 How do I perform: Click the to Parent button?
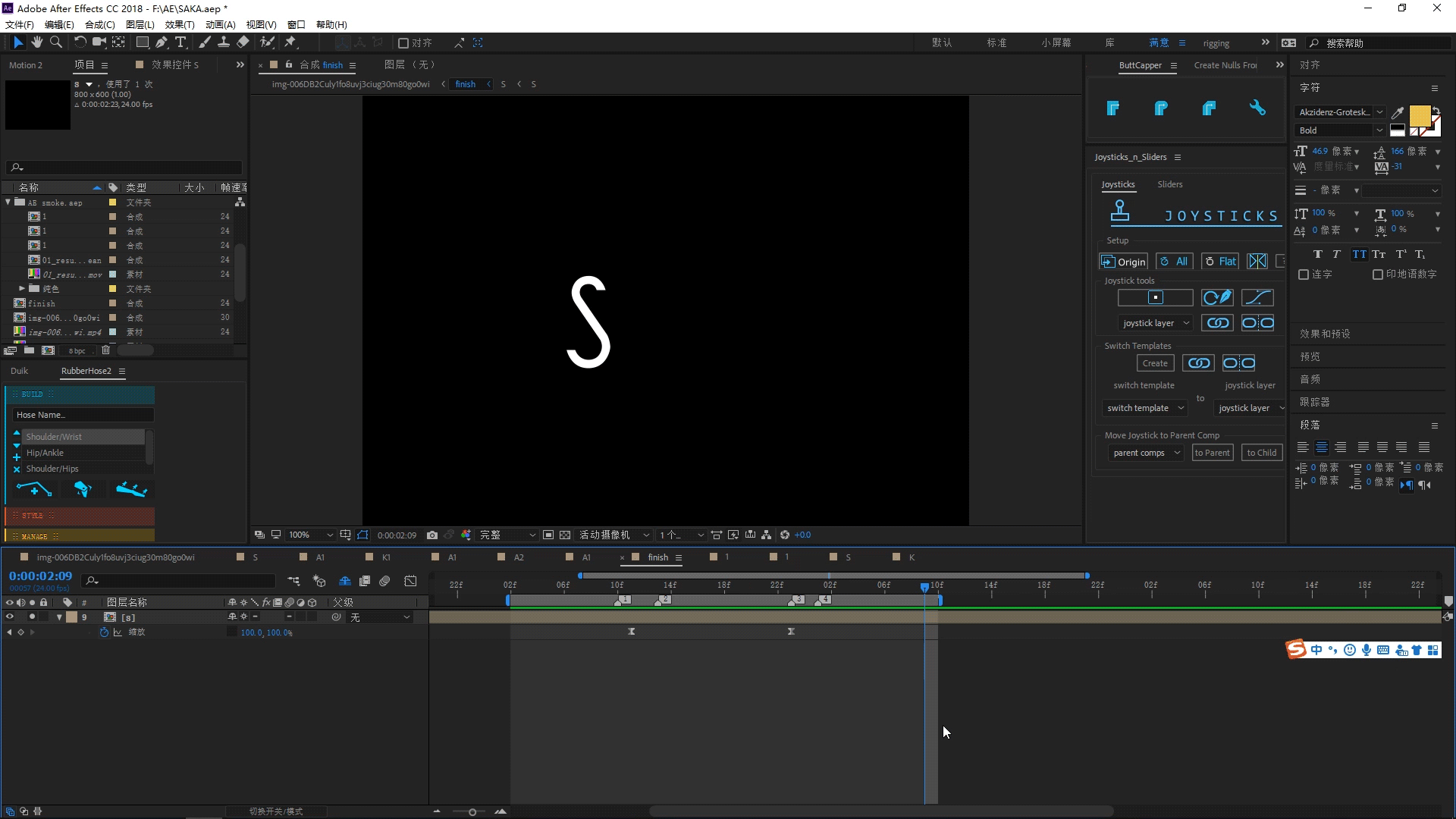click(1212, 453)
